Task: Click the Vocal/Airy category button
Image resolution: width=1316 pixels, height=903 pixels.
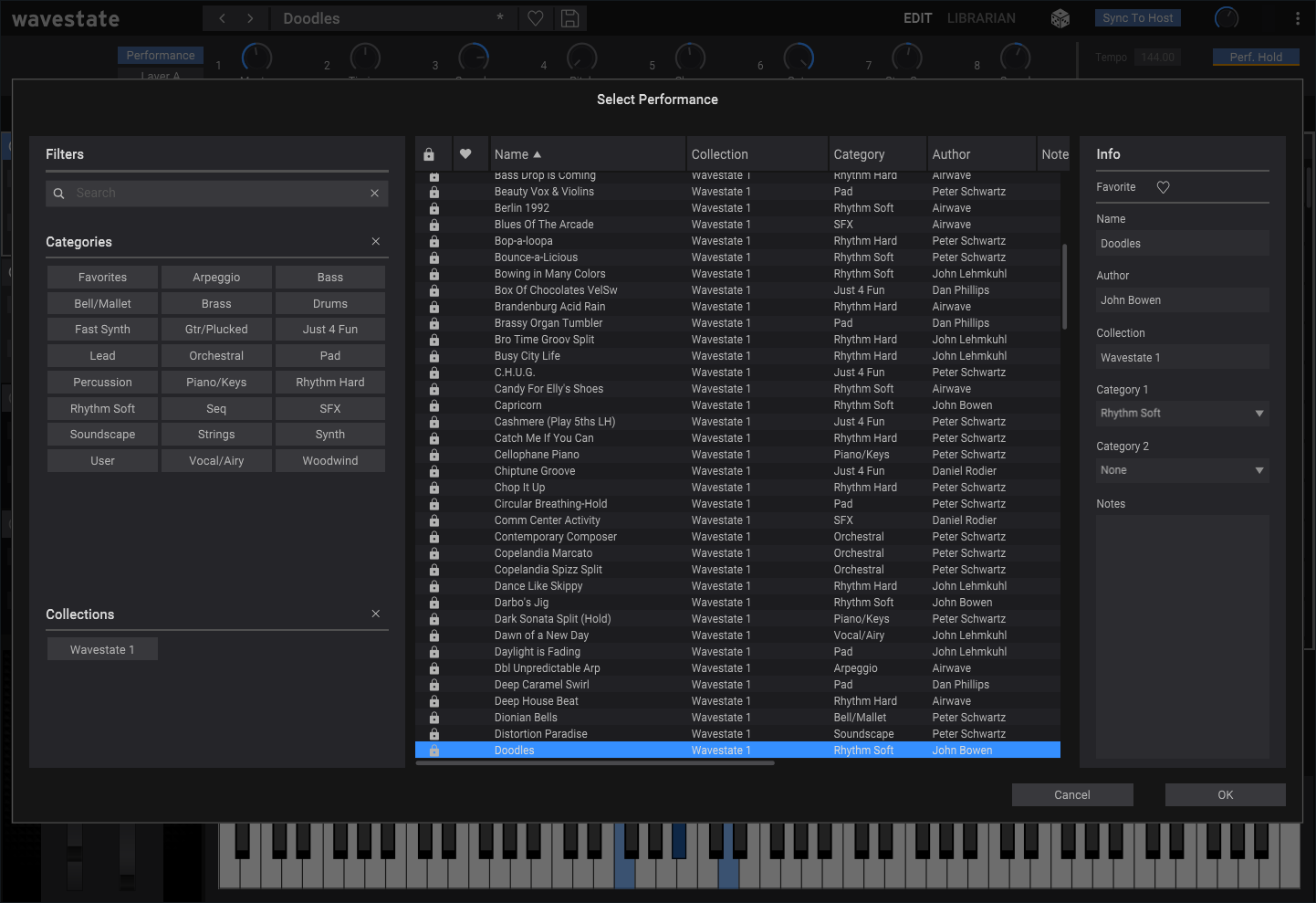Action: tap(216, 461)
